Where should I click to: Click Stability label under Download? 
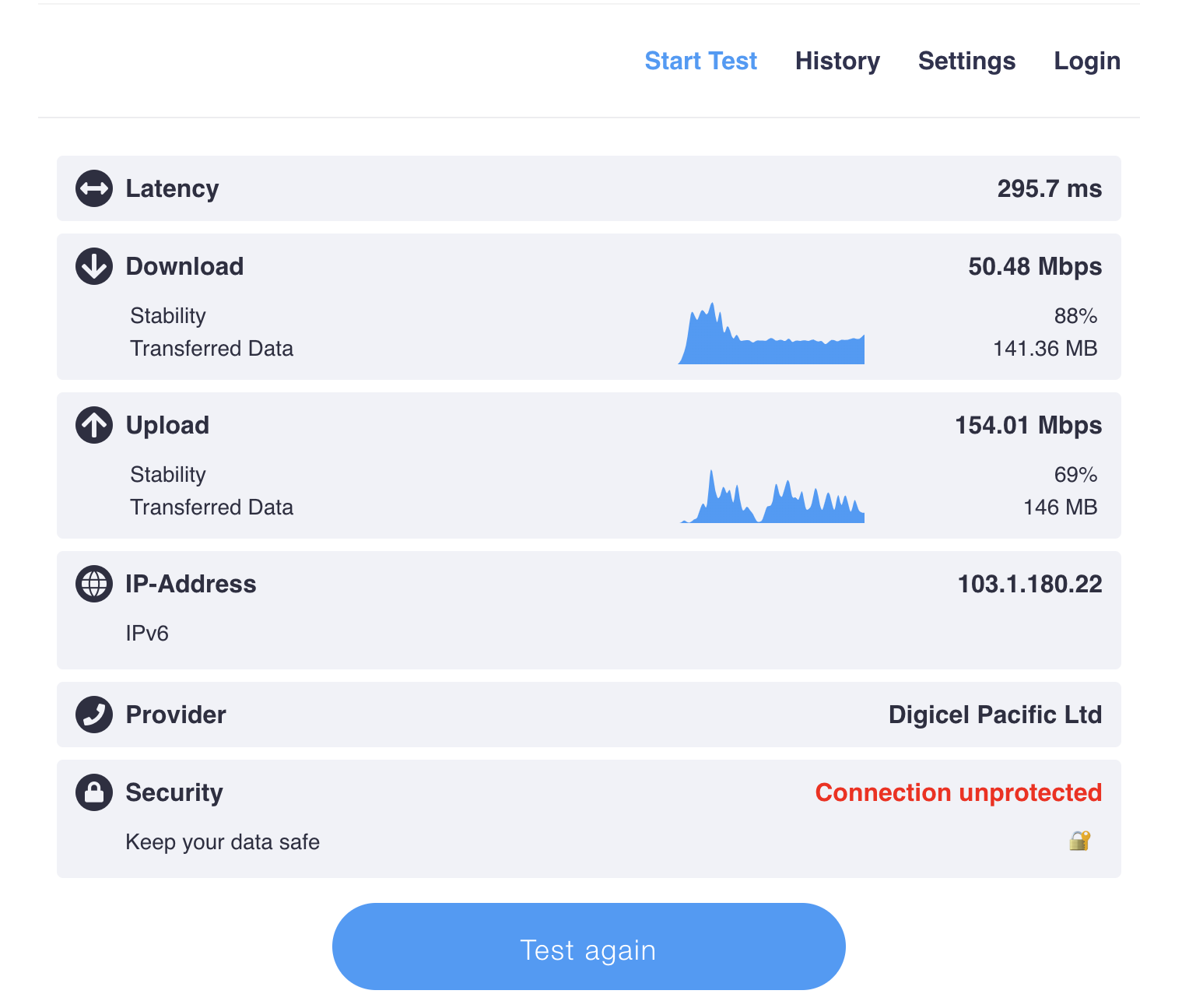click(x=168, y=316)
